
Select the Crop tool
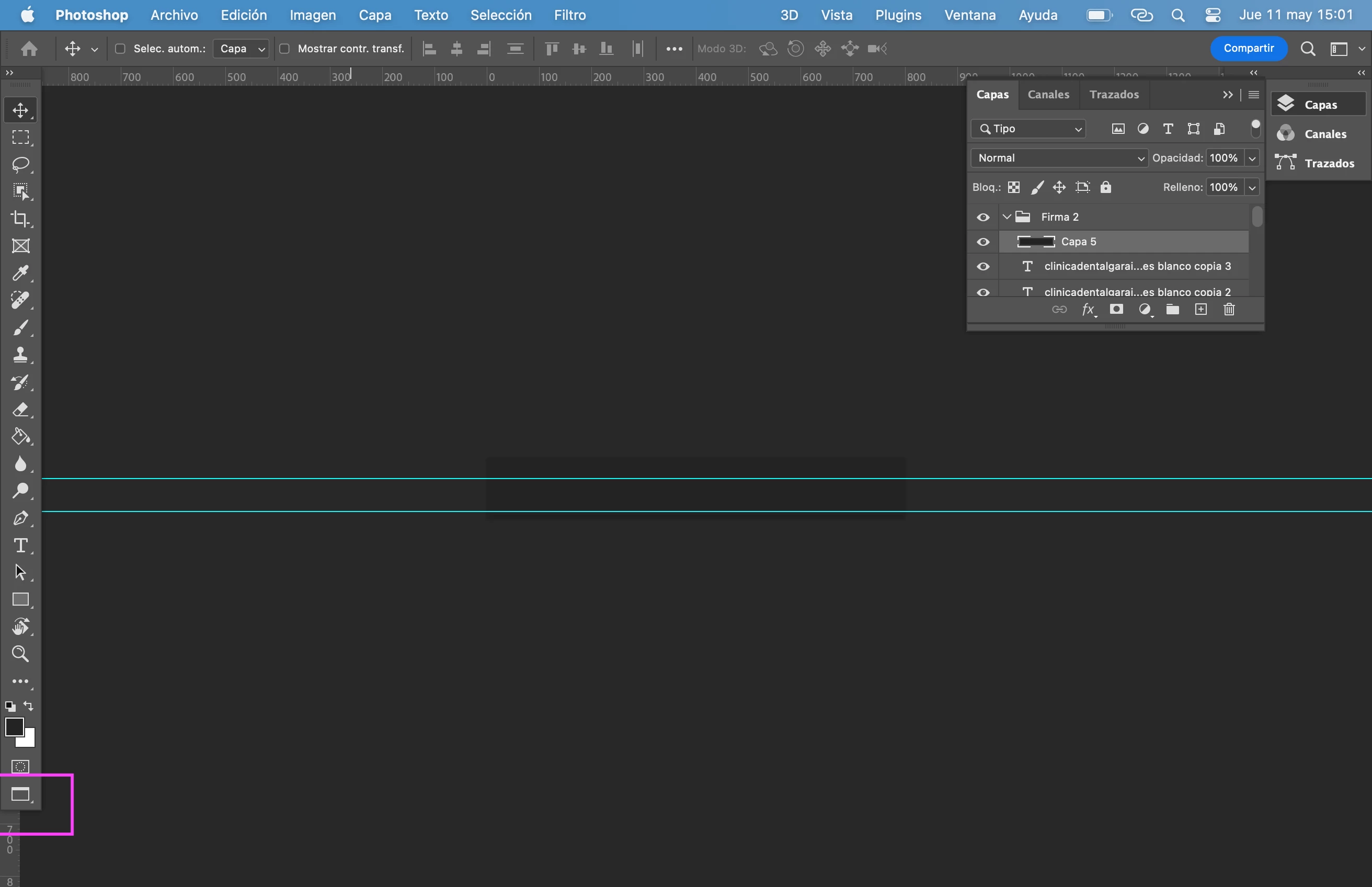21,218
